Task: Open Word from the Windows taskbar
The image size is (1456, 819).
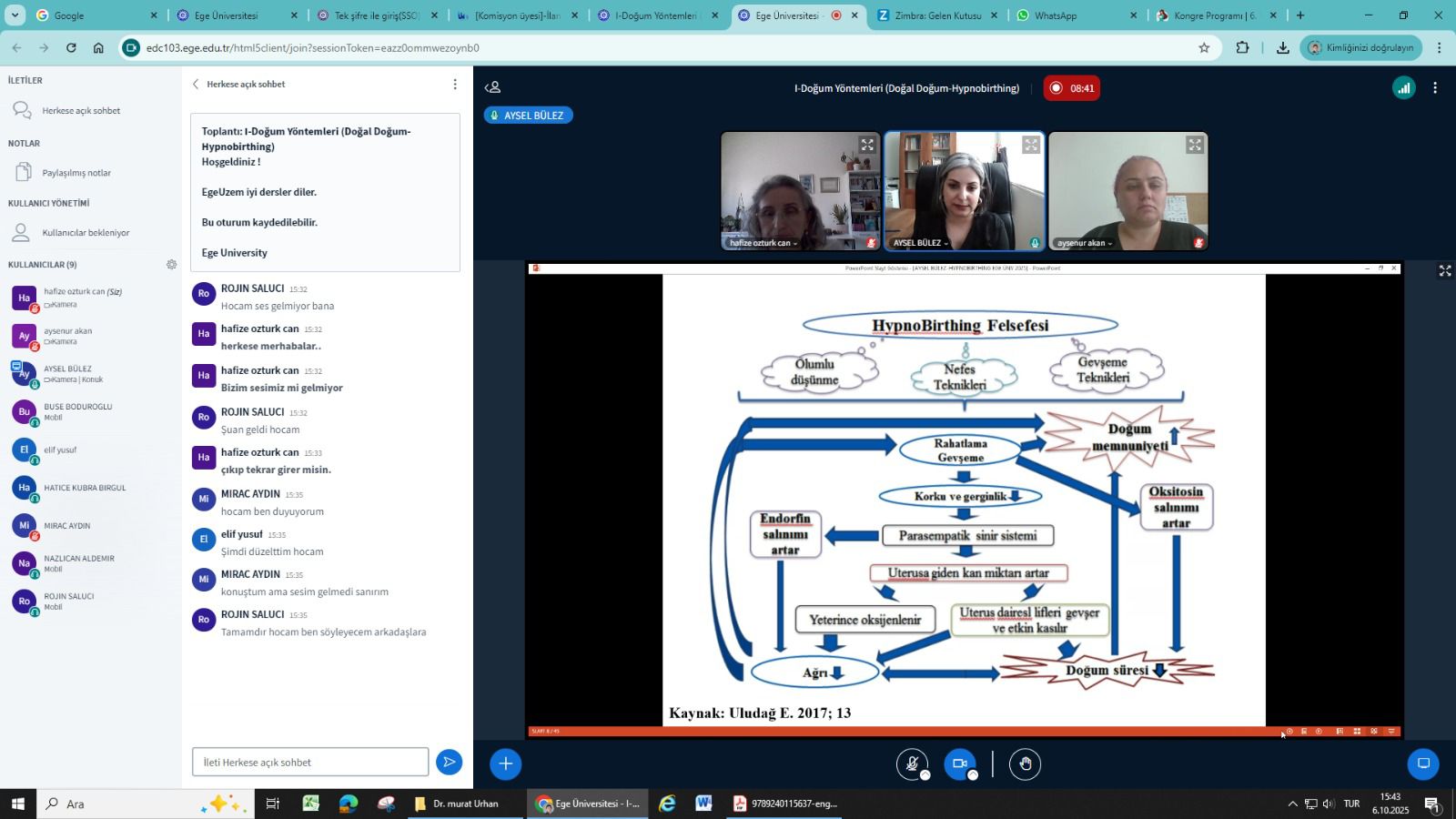Action: pos(703,804)
